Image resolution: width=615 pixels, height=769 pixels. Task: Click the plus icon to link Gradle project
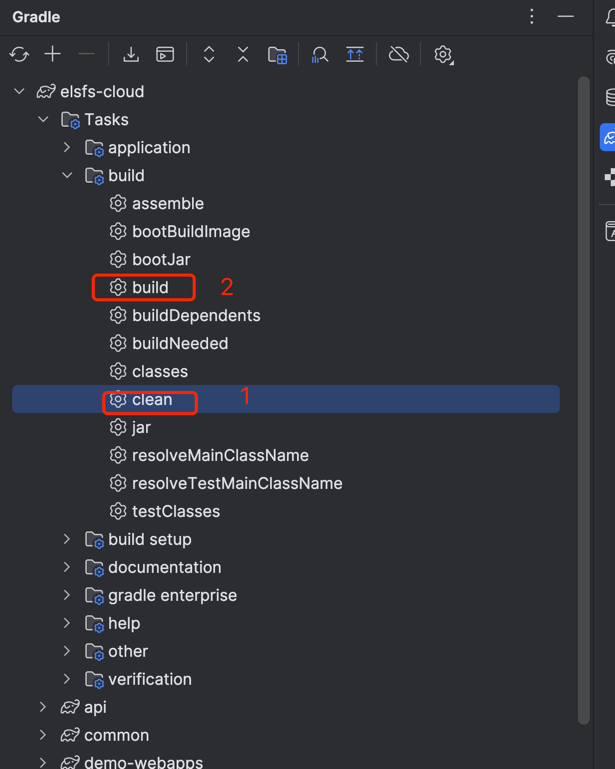pyautogui.click(x=53, y=55)
